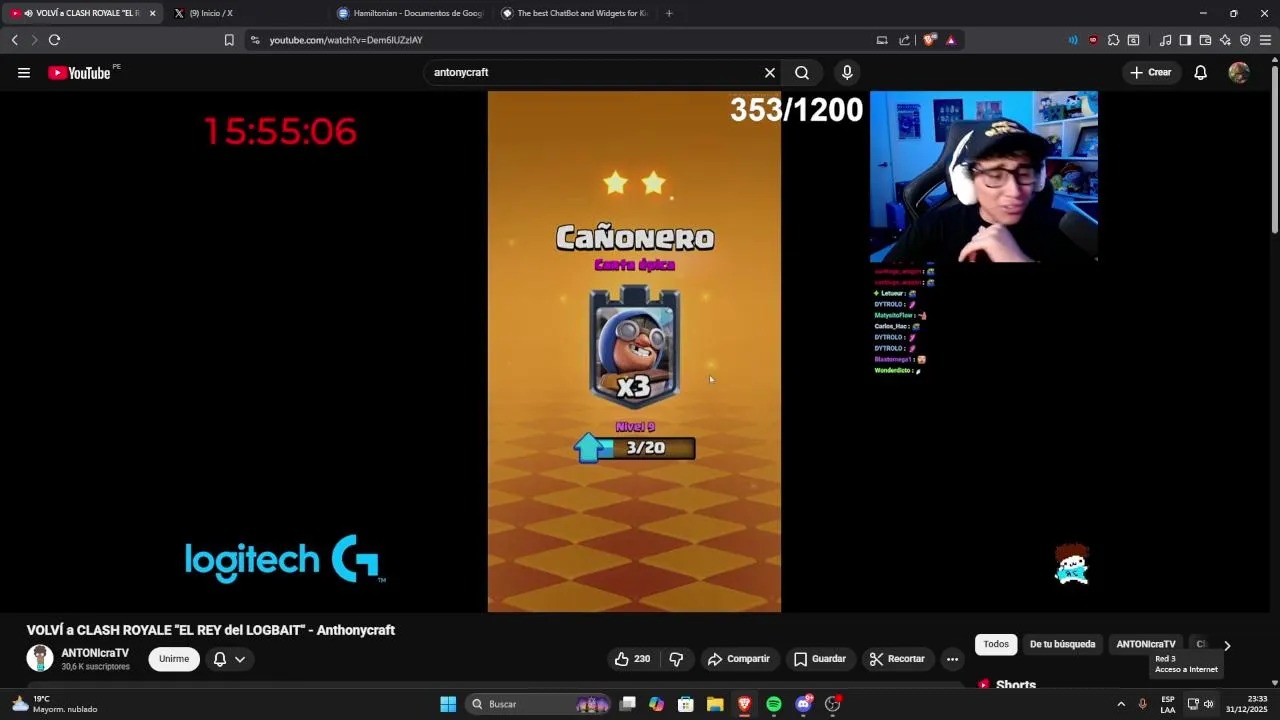Image resolution: width=1280 pixels, height=720 pixels.
Task: Close the current YouTube browser tab
Action: pos(152,13)
